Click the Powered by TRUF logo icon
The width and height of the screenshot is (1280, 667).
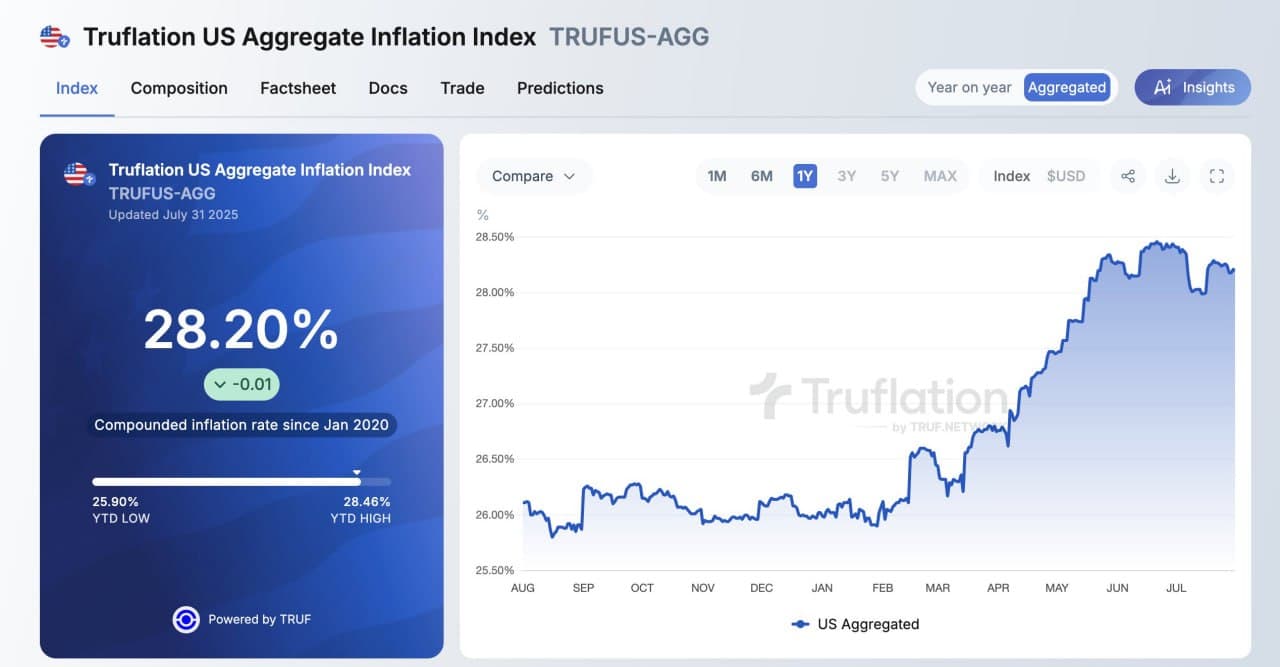point(186,620)
